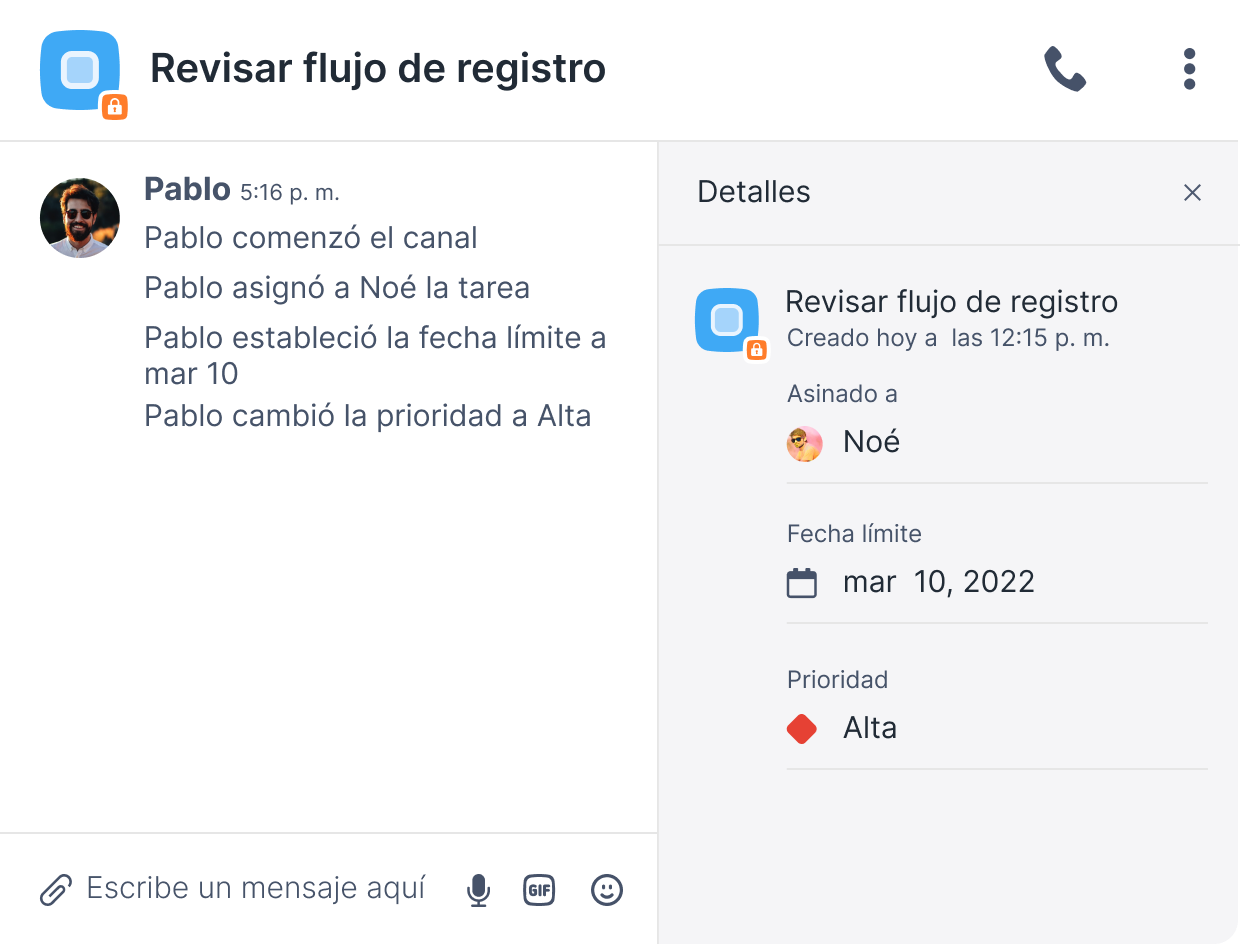The image size is (1240, 944).
Task: Click the paperclip attachment icon
Action: (56, 889)
